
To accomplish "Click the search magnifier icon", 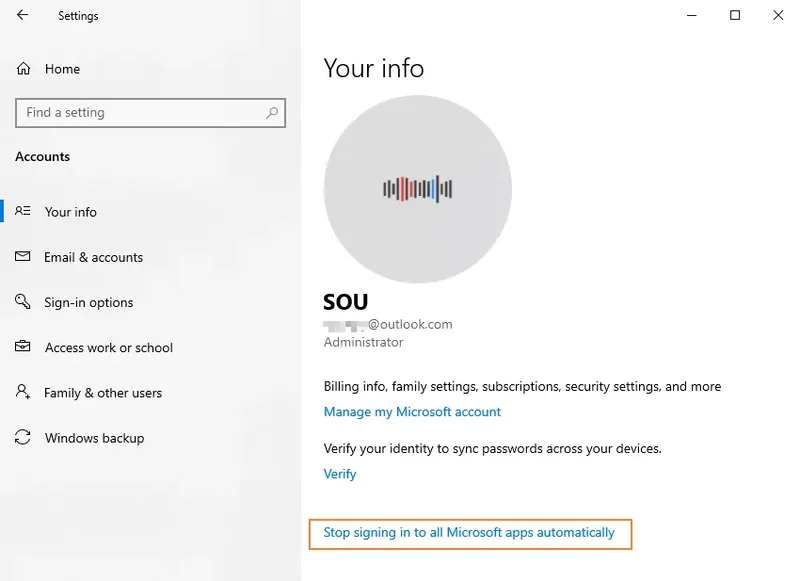I will pyautogui.click(x=272, y=113).
